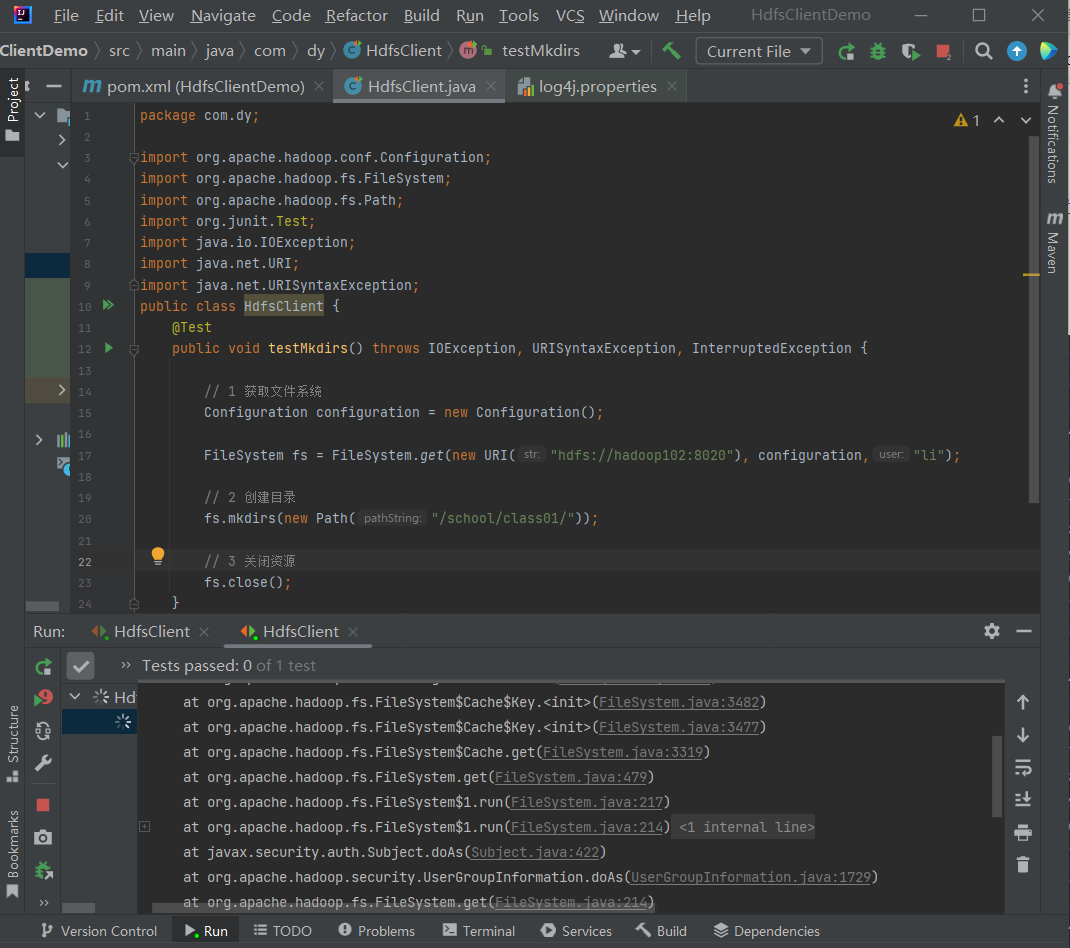Open the Run panel settings gear
This screenshot has width=1070, height=948.
coord(991,631)
